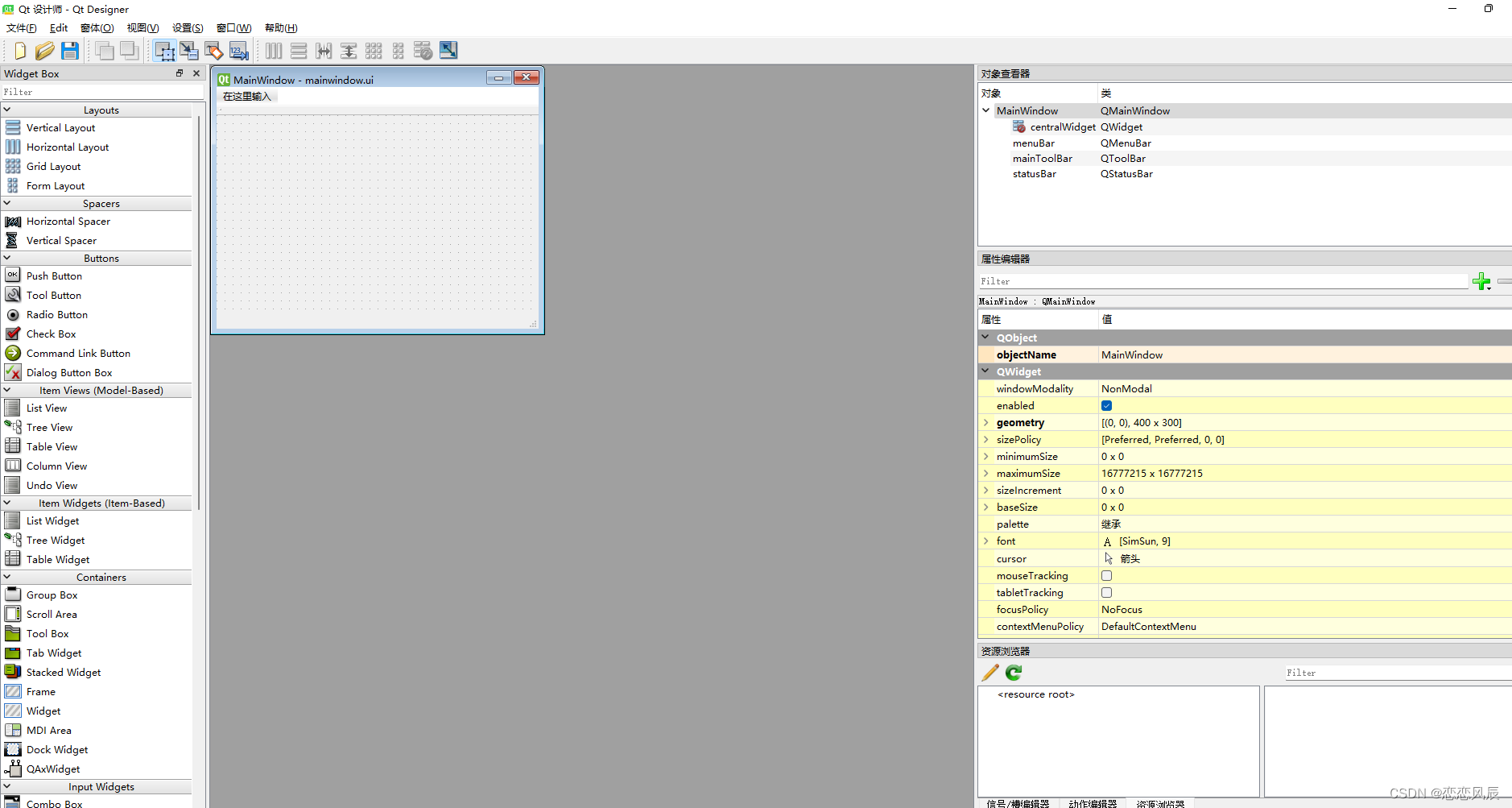This screenshot has height=808, width=1512.
Task: Collapse the Buttons category
Action: coord(7,258)
